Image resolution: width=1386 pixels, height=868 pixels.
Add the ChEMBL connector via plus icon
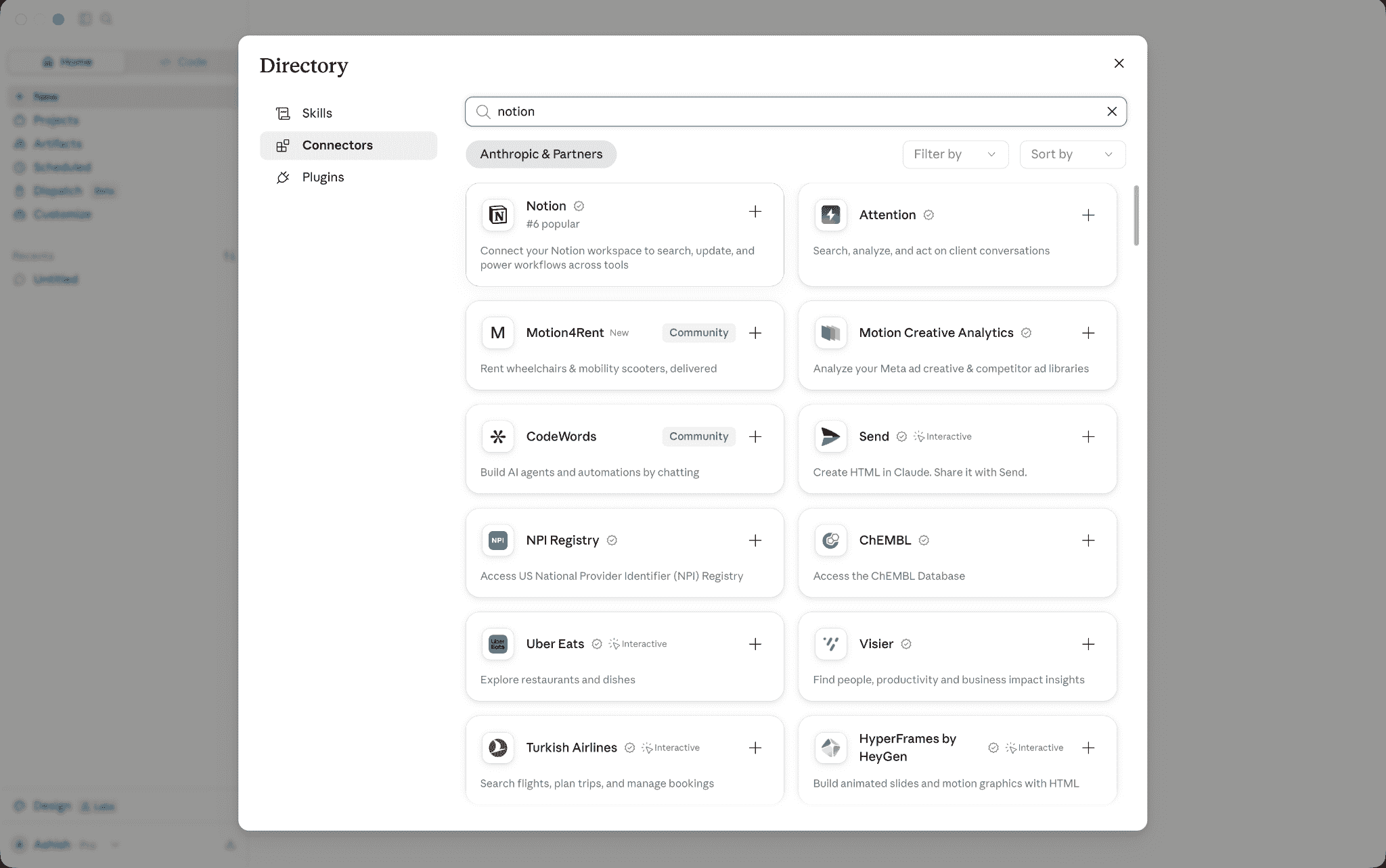[x=1088, y=541]
